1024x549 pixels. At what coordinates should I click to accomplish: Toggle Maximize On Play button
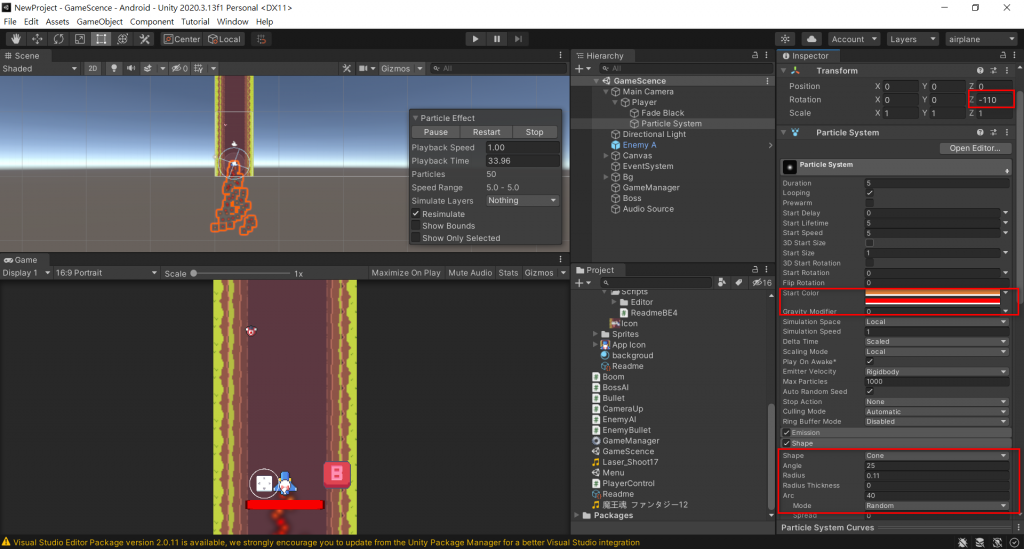click(406, 273)
